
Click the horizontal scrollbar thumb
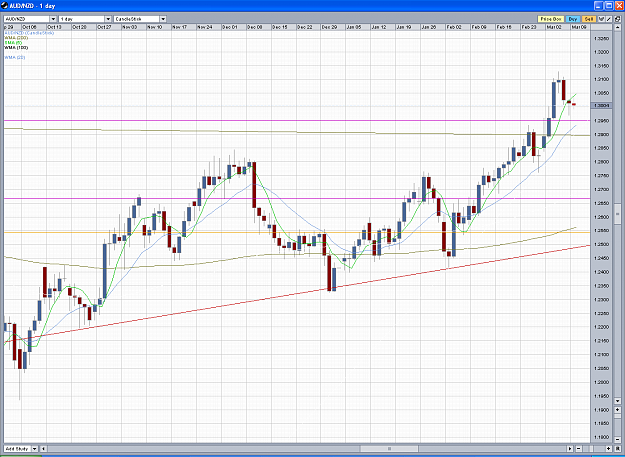click(x=389, y=449)
